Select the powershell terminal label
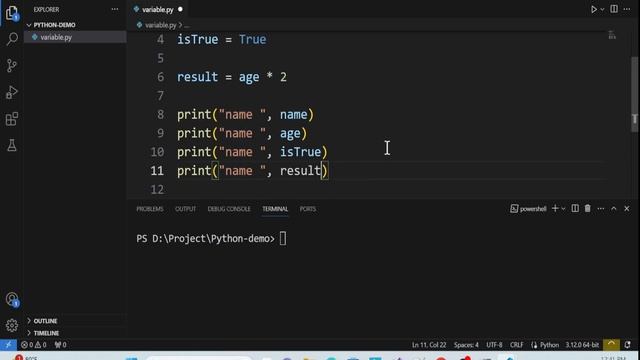 (528, 209)
